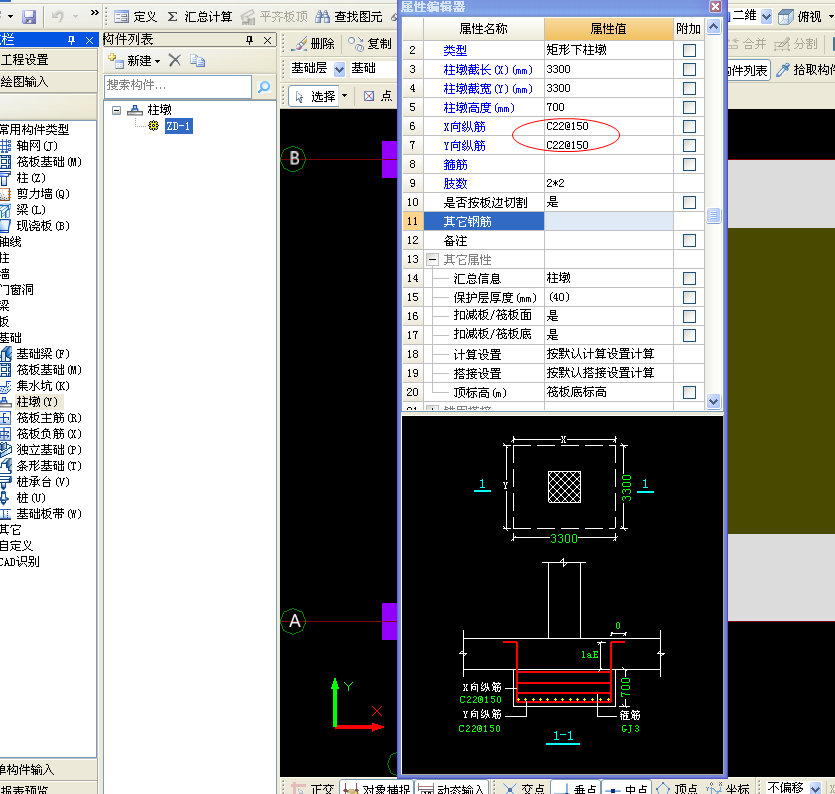Open 工程设置 panel tab
This screenshot has width=835, height=794.
click(48, 60)
